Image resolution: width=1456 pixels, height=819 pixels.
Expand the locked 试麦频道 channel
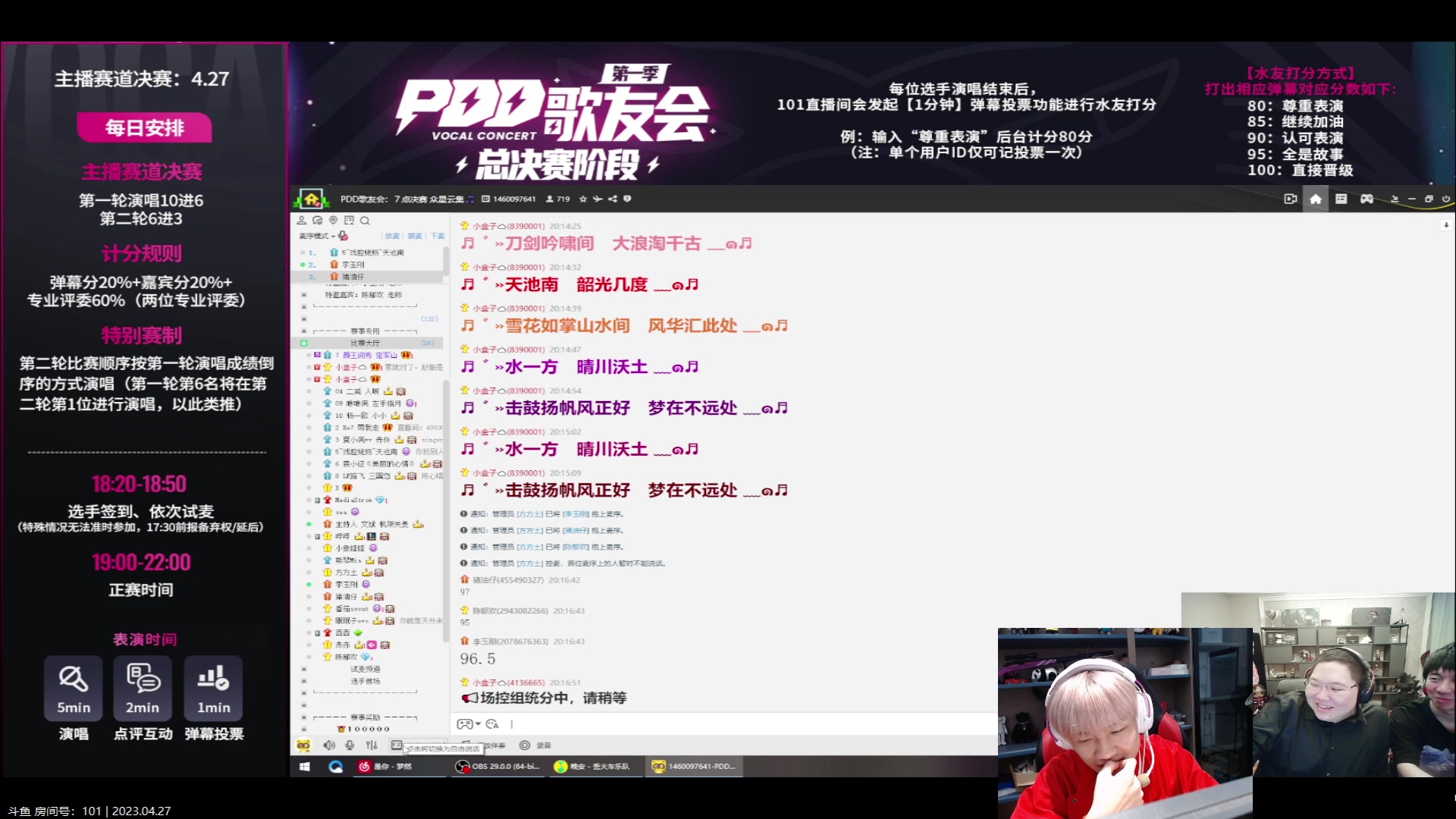click(x=366, y=669)
